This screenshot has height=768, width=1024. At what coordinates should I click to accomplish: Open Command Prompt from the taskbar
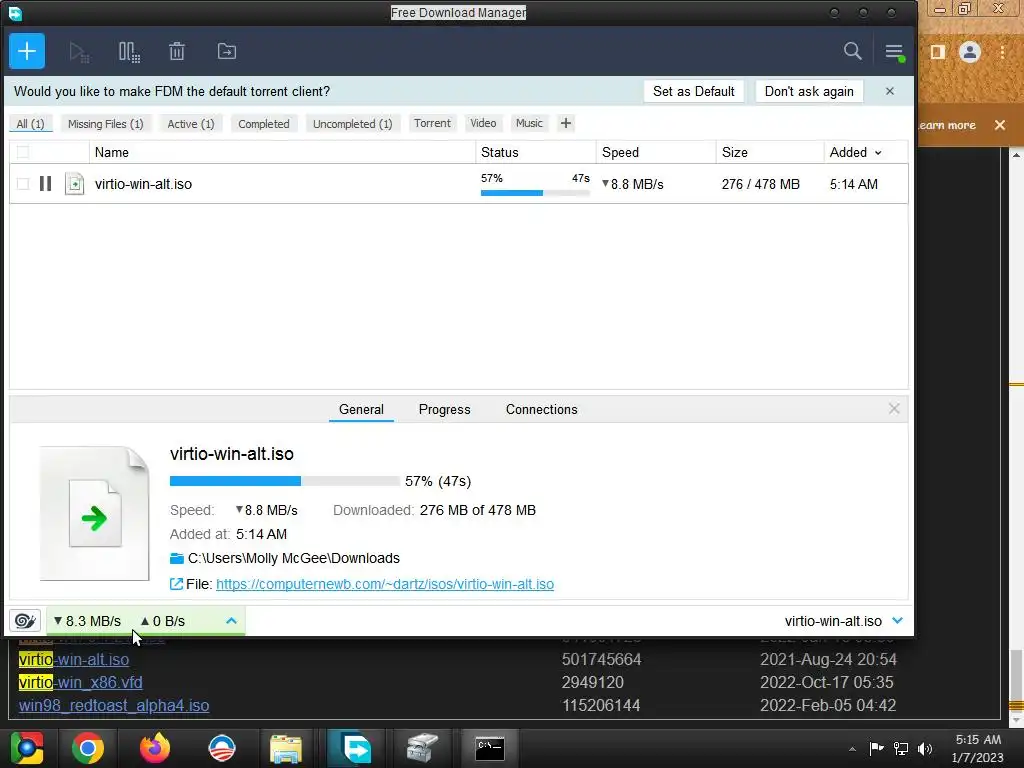pos(490,748)
